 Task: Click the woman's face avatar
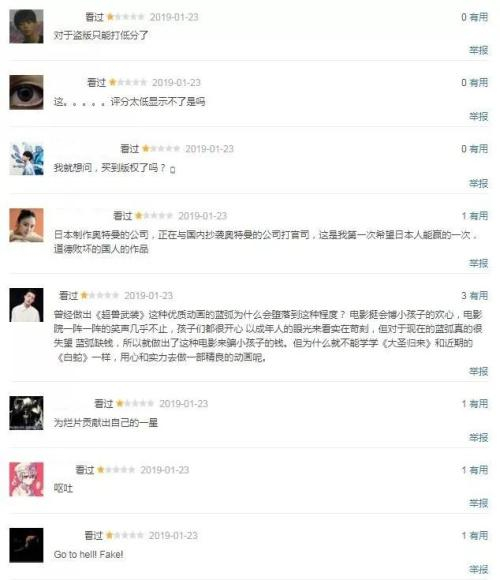tap(26, 225)
